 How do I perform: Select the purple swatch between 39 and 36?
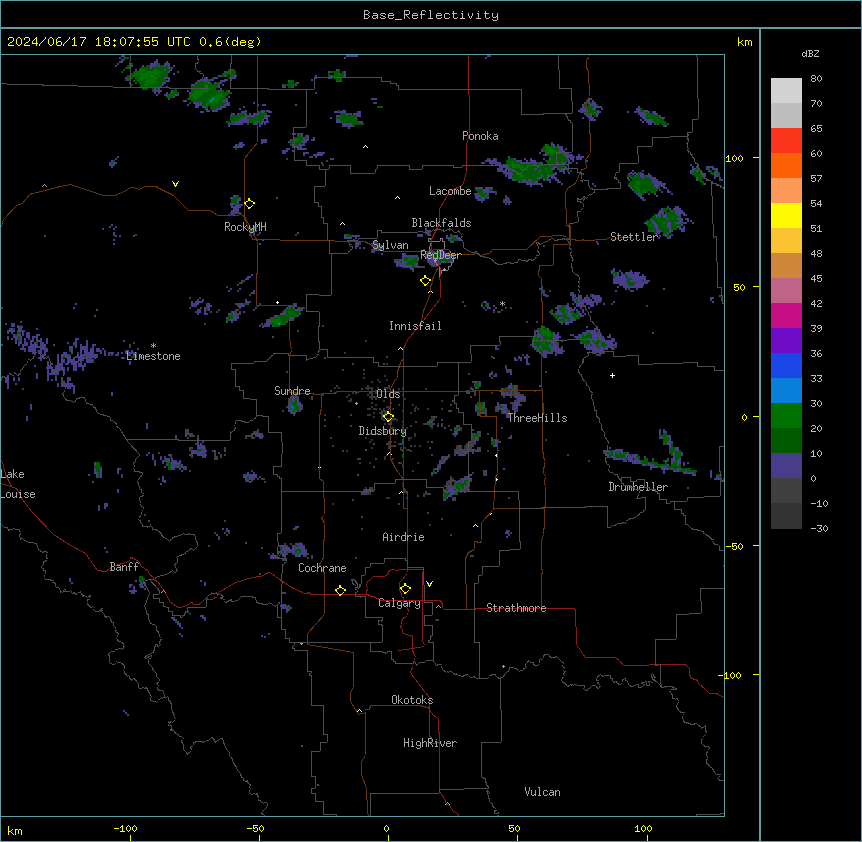786,341
